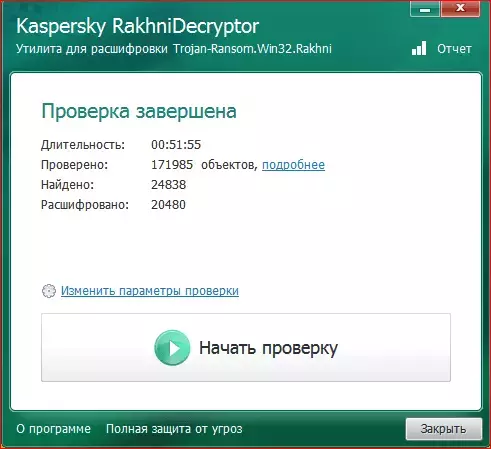491x449 pixels.
Task: Select found count 24838
Action: [168, 185]
